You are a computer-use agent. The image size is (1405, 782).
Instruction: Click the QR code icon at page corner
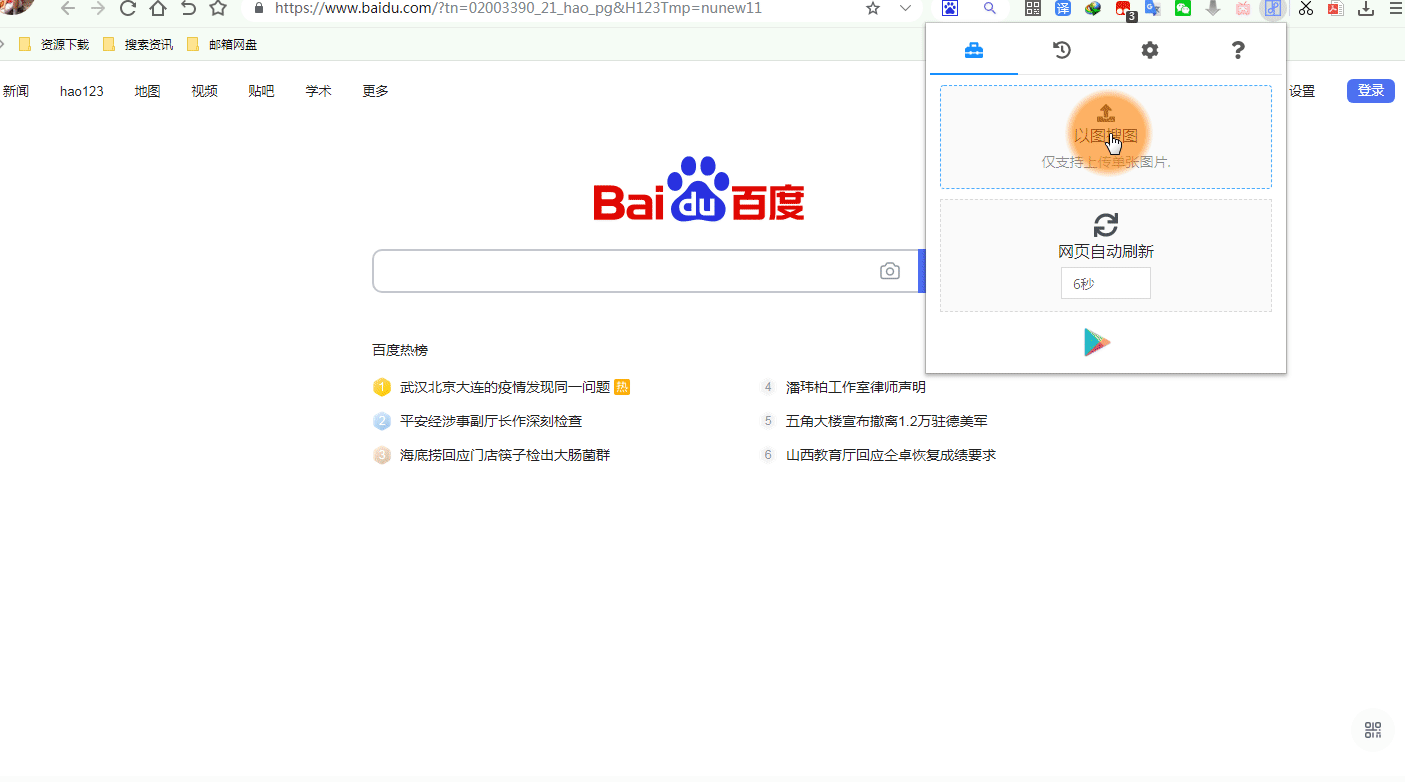(1373, 730)
